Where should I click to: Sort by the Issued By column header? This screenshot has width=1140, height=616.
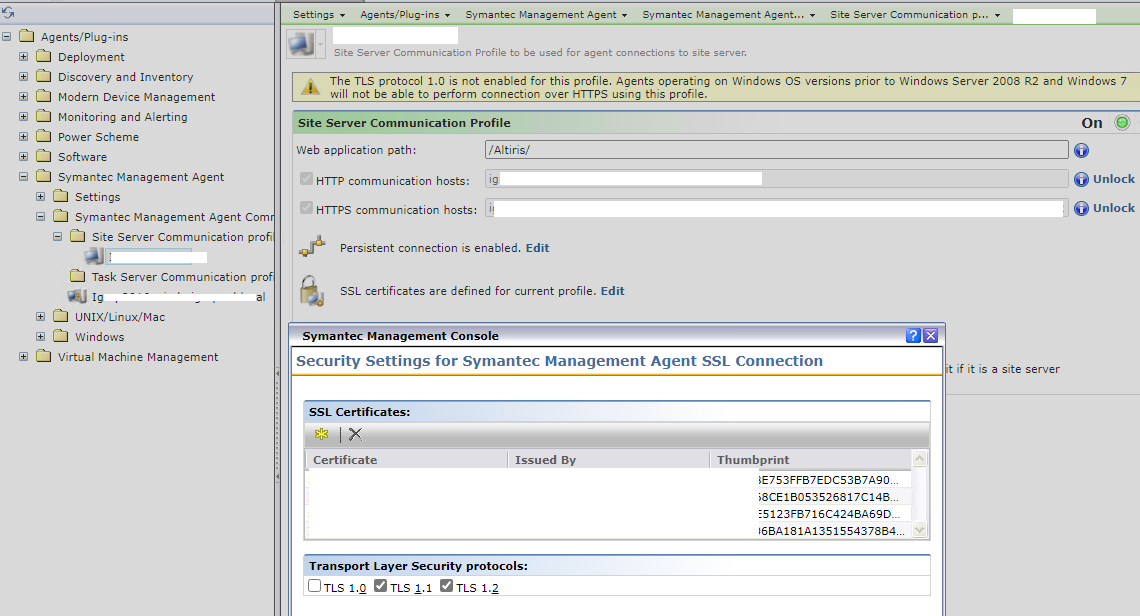(x=608, y=460)
